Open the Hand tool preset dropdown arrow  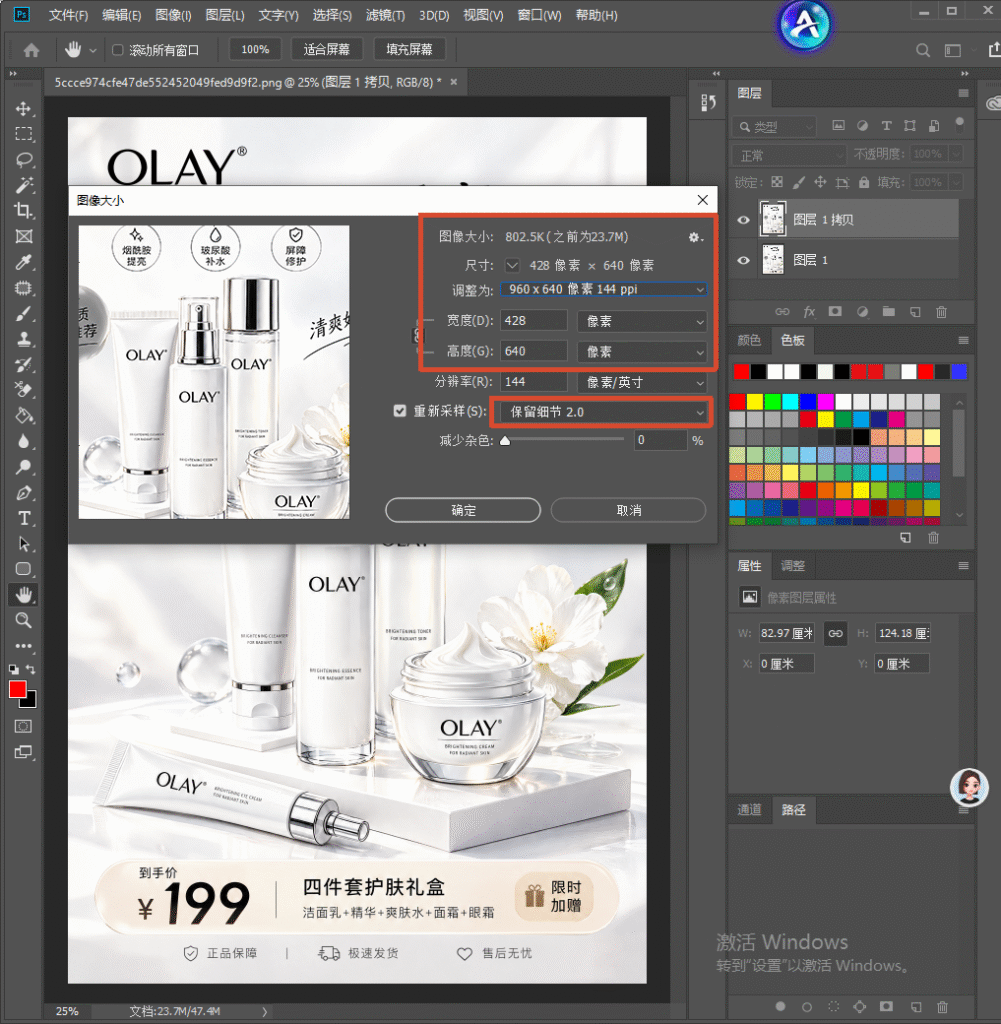coord(93,50)
